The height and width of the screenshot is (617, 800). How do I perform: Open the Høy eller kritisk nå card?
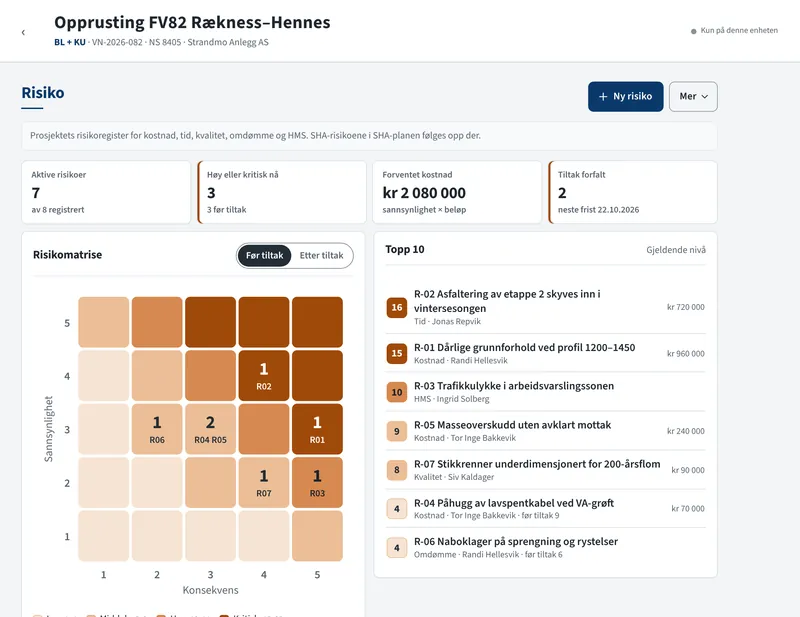tap(282, 192)
